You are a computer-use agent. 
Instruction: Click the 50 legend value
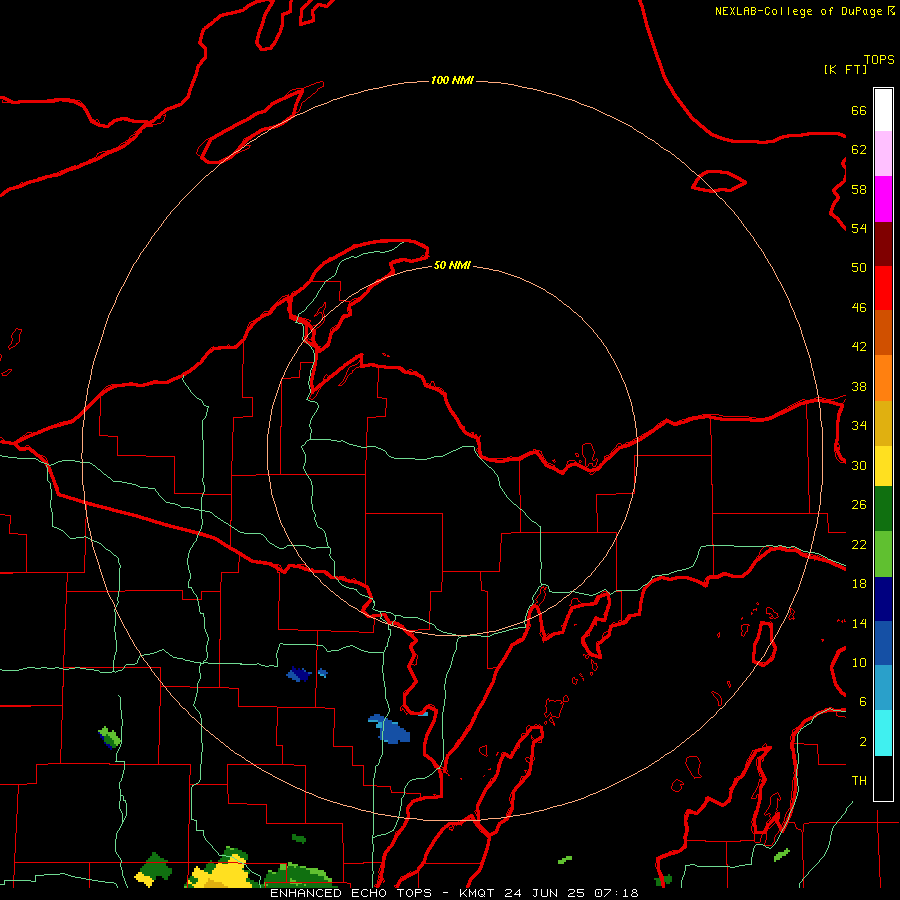(x=859, y=268)
